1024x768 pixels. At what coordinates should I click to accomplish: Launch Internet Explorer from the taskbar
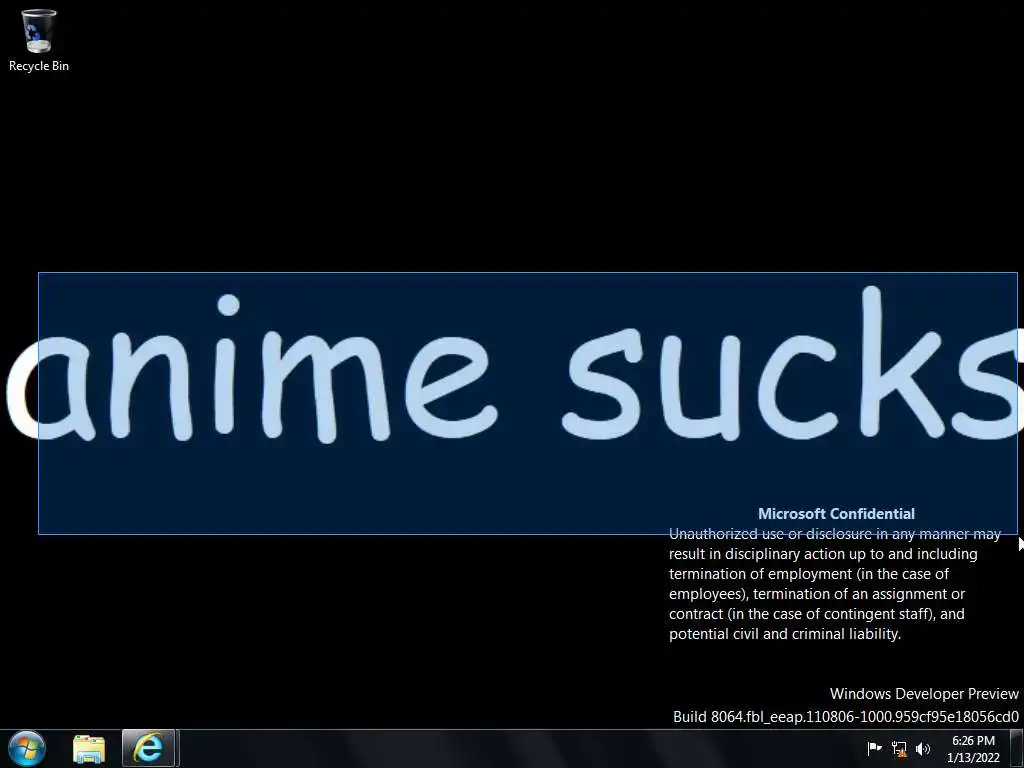click(148, 749)
